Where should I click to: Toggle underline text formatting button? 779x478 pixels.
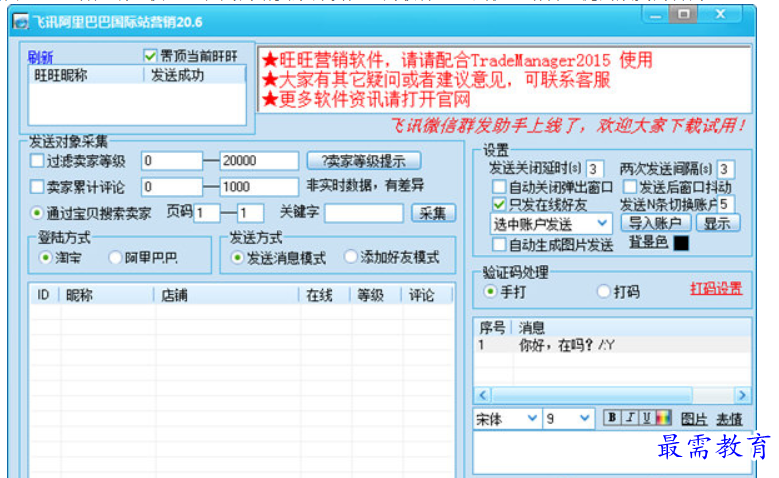click(646, 418)
